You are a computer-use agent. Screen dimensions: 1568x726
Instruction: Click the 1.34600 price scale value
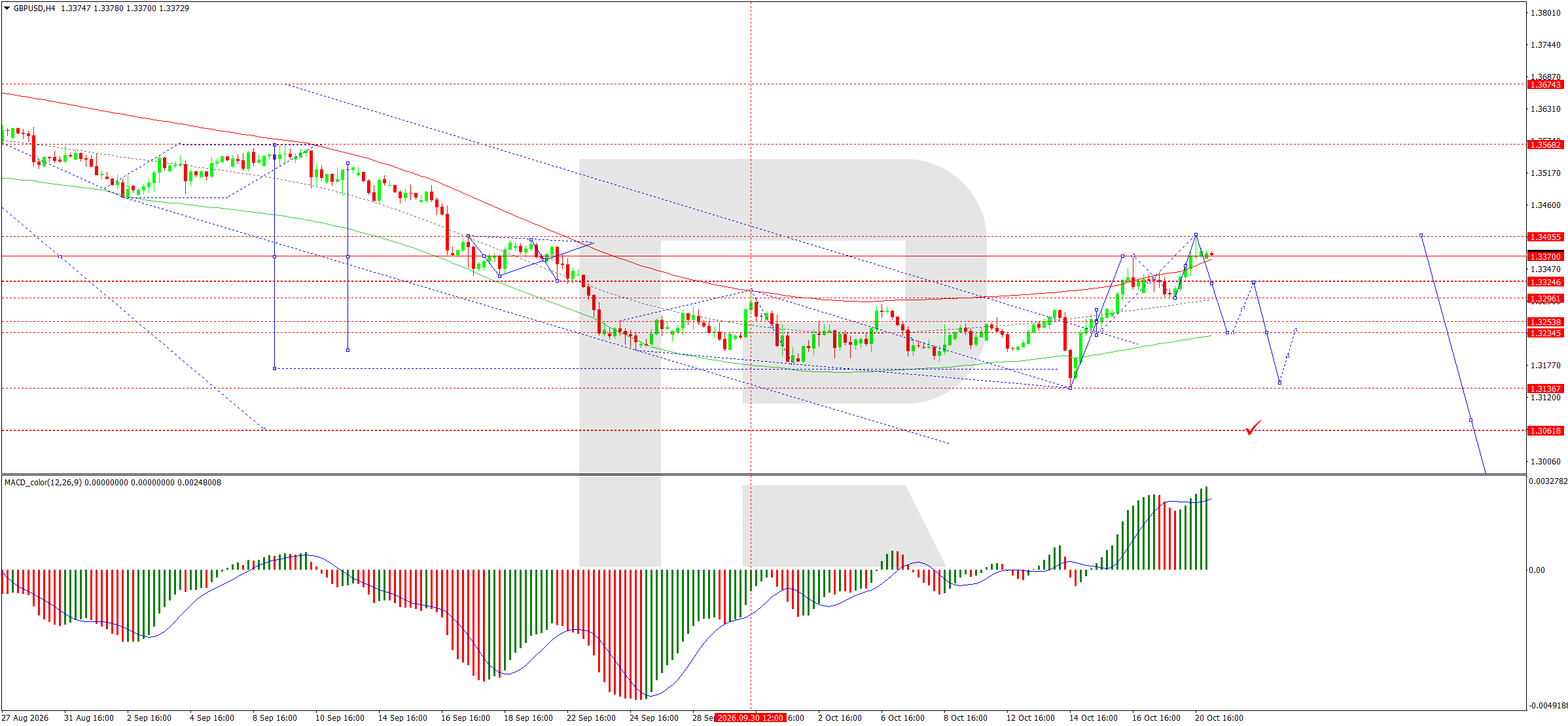1545,205
